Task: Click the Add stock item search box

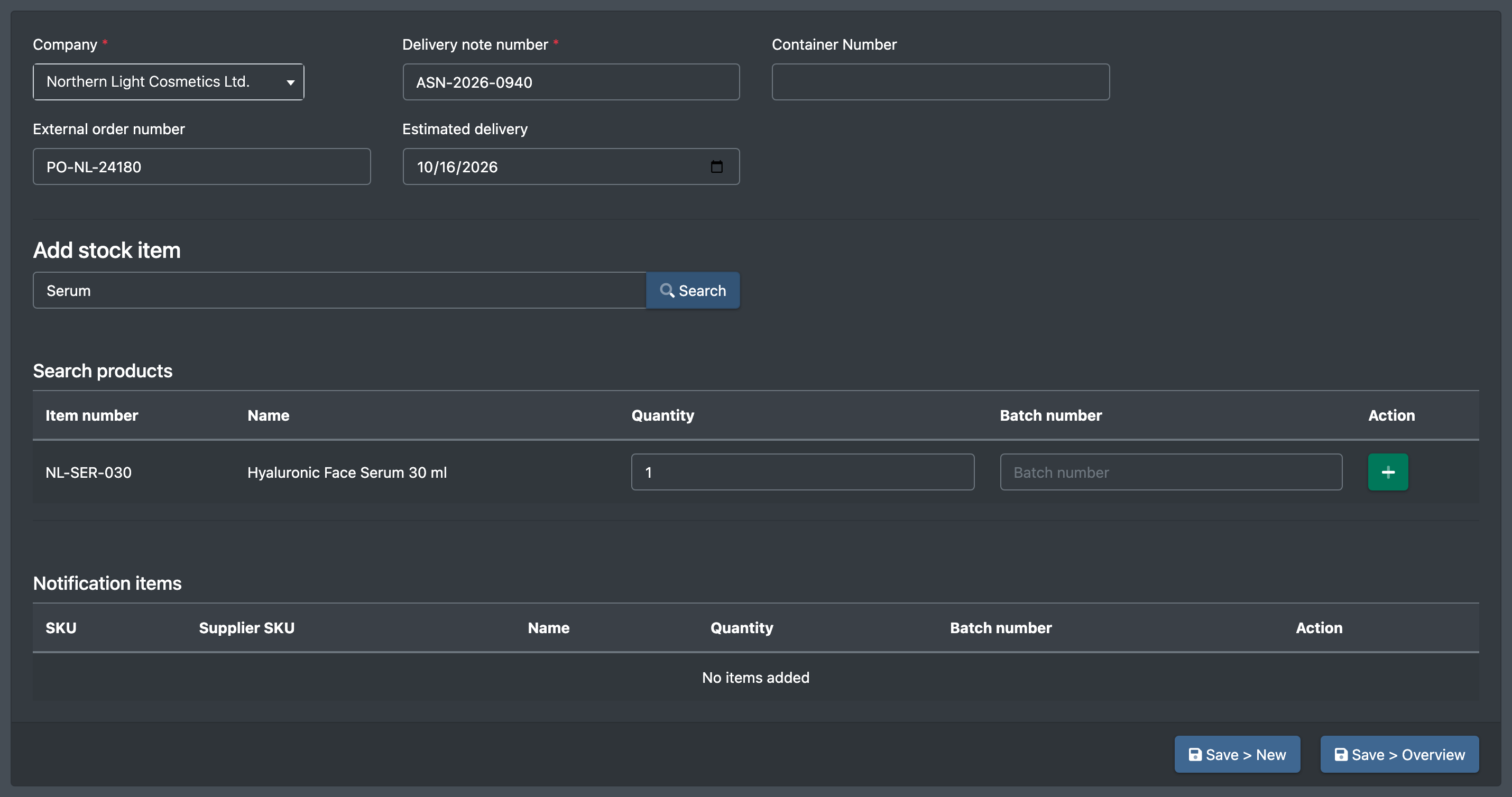Action: 339,290
